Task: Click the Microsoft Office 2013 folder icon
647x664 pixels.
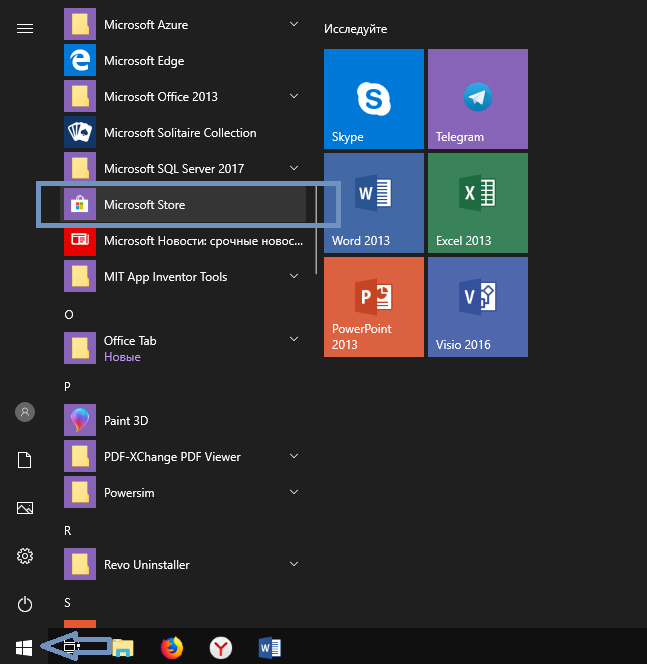Action: pyautogui.click(x=80, y=96)
